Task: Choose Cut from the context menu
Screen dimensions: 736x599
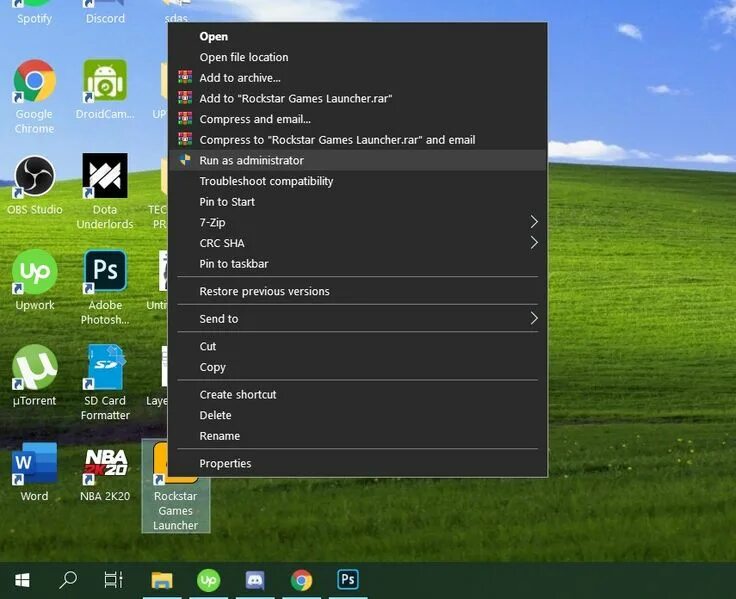Action: coord(358,346)
